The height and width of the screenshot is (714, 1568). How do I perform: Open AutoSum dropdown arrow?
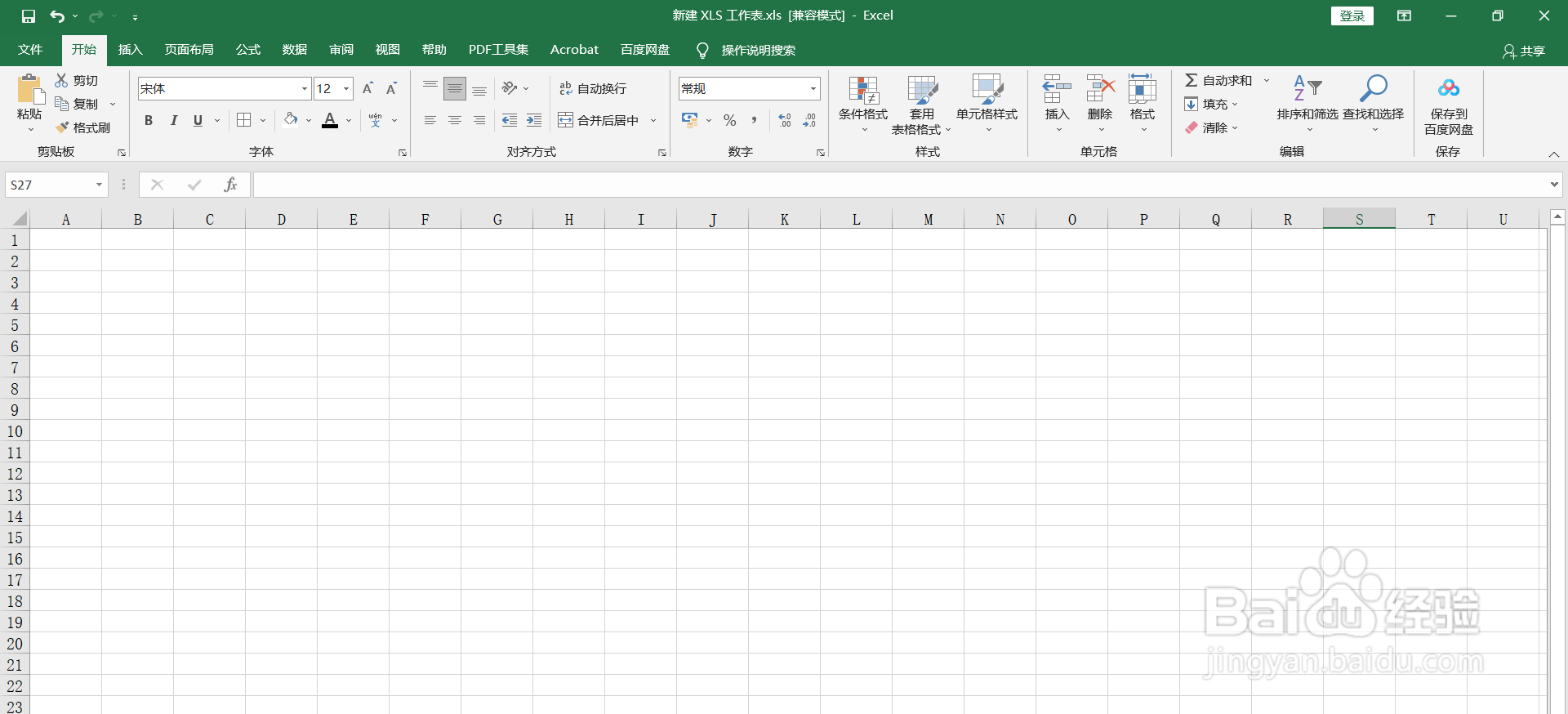coord(1267,80)
